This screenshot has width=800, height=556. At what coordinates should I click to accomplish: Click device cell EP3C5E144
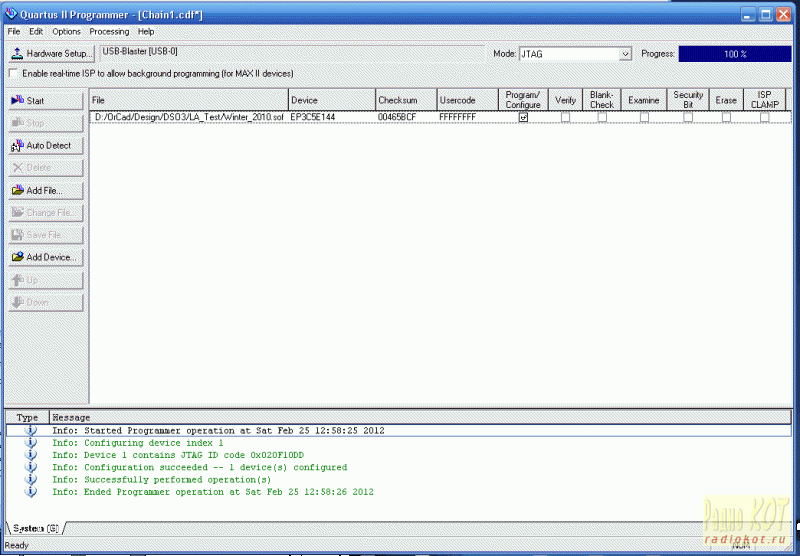[313, 117]
